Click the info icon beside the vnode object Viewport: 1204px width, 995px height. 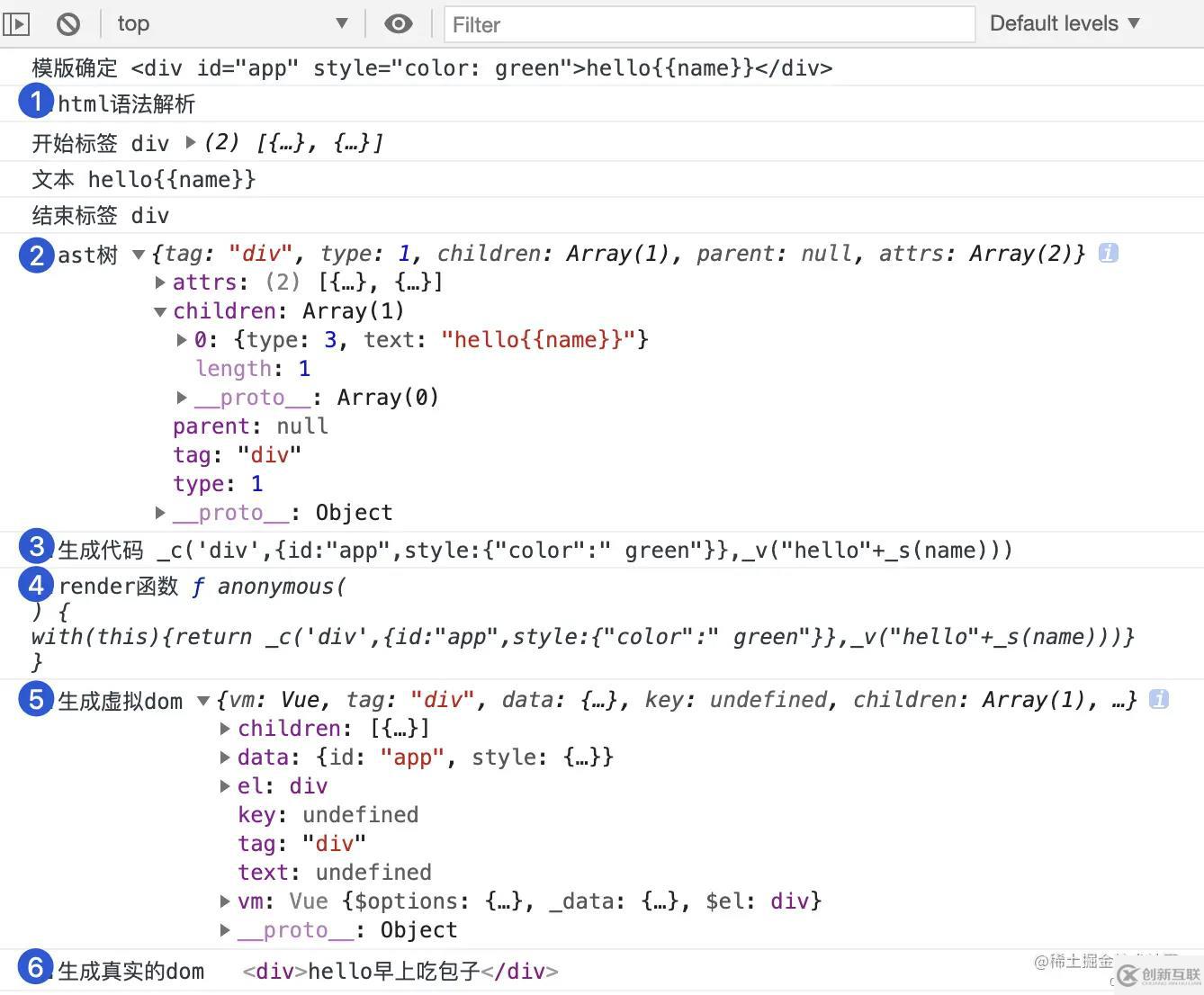pos(1159,699)
